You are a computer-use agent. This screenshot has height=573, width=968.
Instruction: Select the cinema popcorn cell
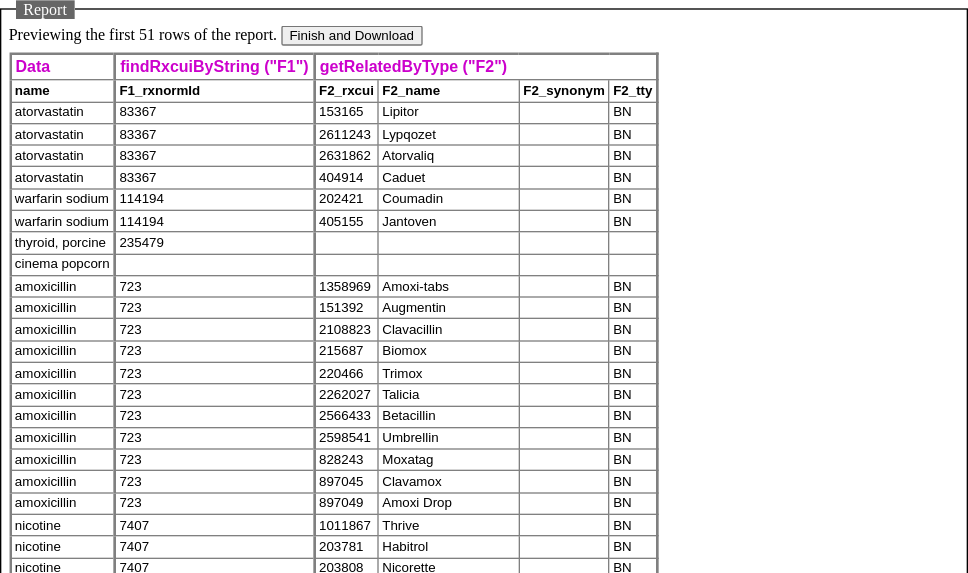click(x=62, y=265)
